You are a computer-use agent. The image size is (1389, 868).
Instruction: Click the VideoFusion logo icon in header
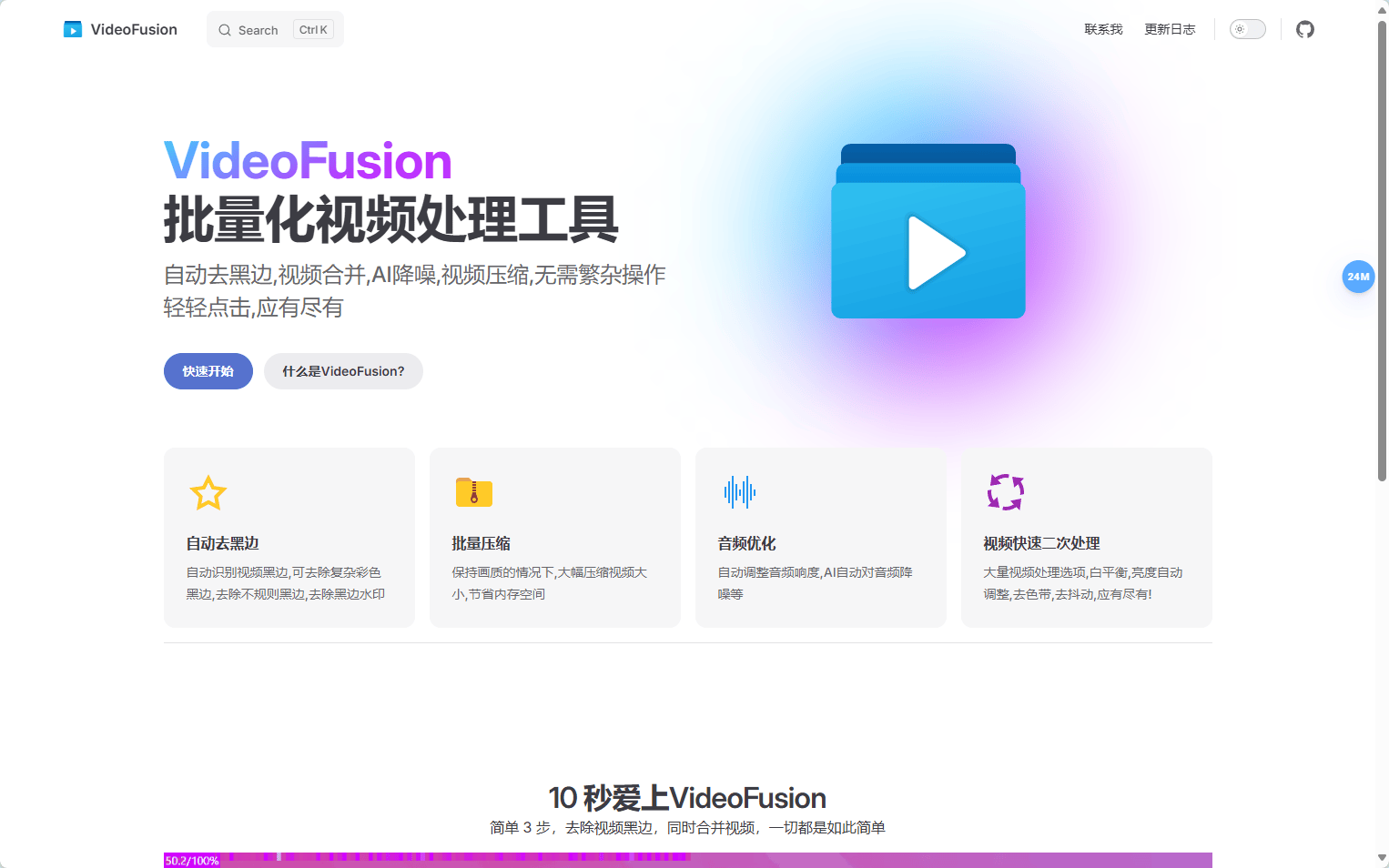[x=73, y=29]
